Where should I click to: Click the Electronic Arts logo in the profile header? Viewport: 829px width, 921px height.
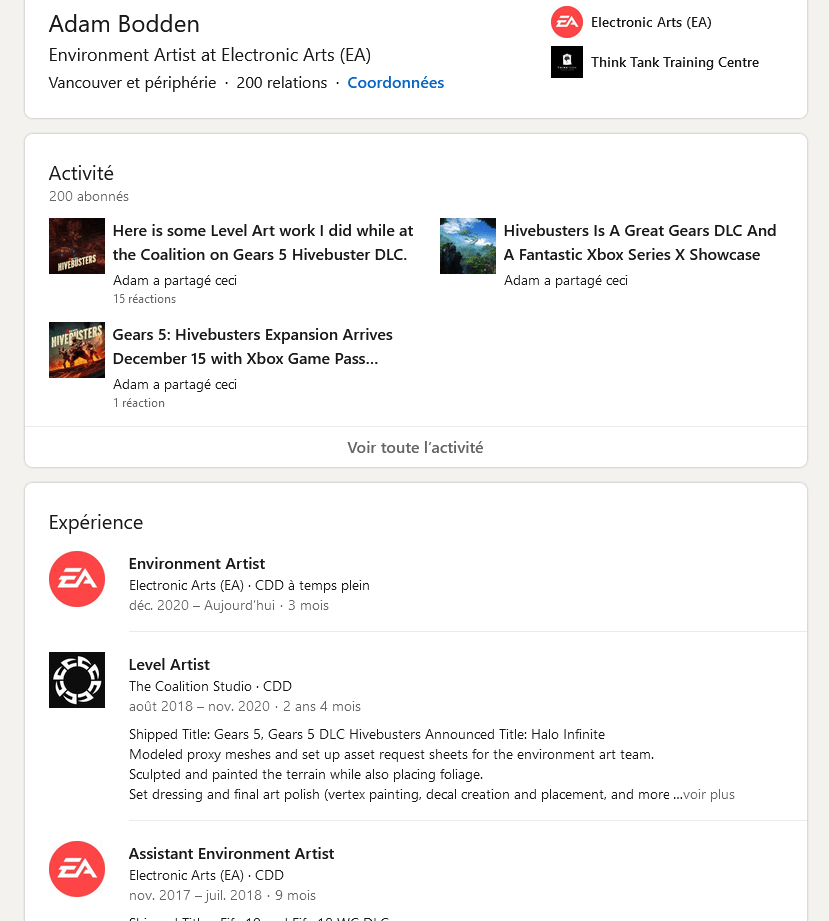tap(567, 22)
